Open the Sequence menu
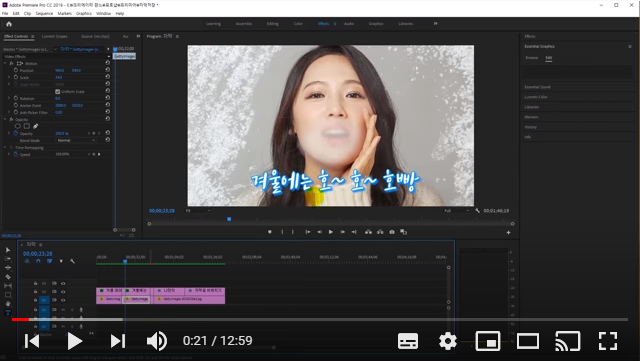This screenshot has height=361, width=640. (44, 13)
